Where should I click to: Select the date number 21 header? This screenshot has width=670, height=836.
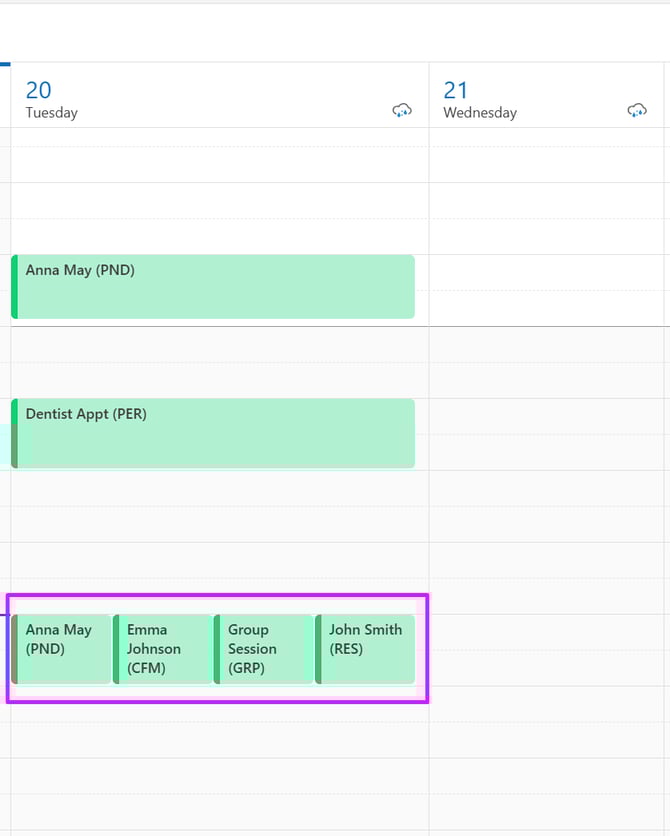coord(456,90)
